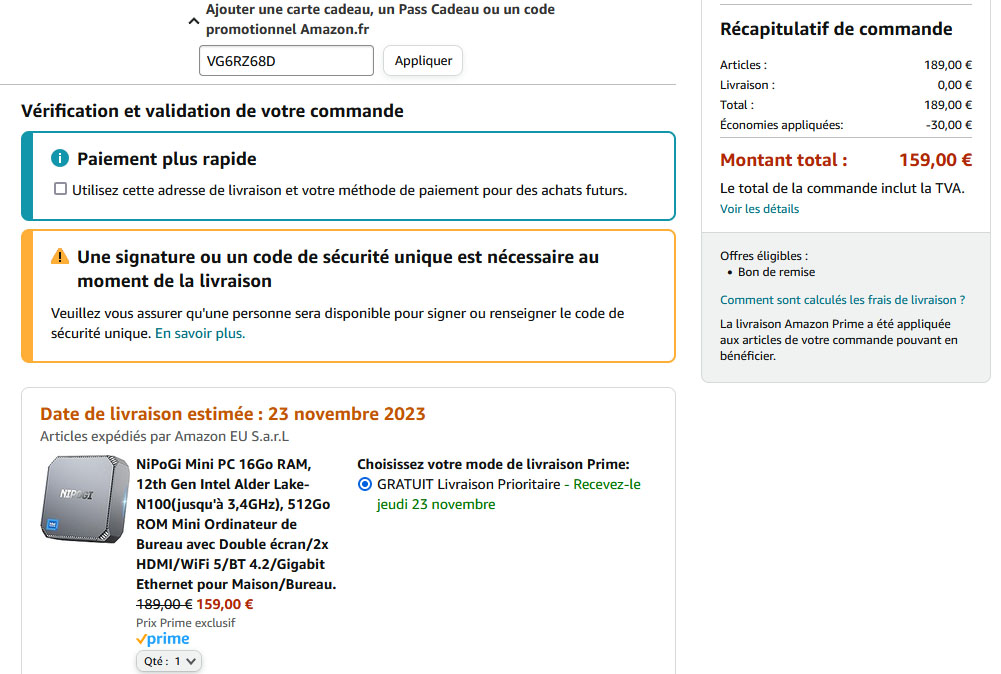Click the Vérification et validation de votre commande heading

(x=212, y=111)
